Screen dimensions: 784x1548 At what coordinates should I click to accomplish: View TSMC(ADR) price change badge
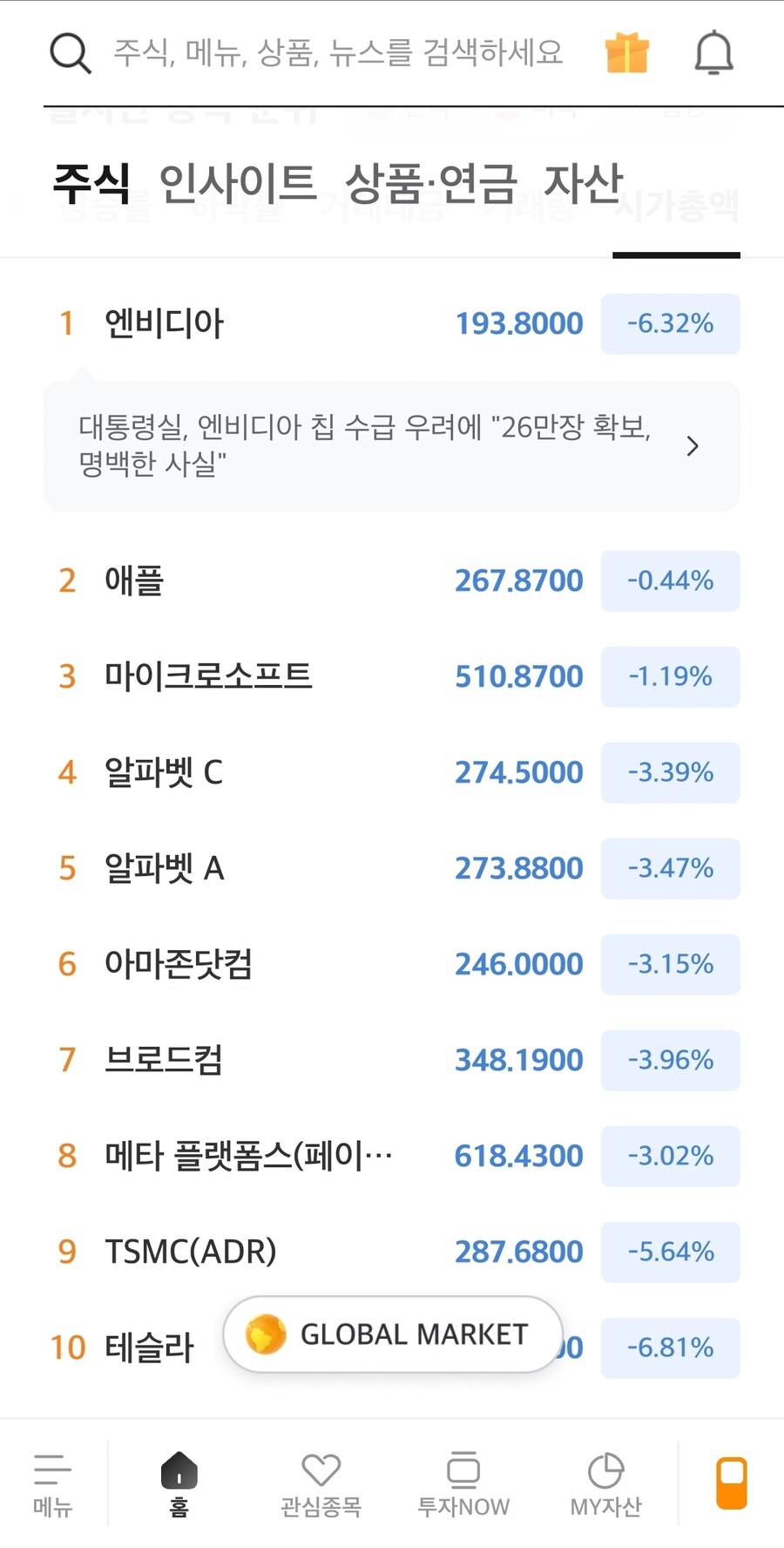point(670,1252)
